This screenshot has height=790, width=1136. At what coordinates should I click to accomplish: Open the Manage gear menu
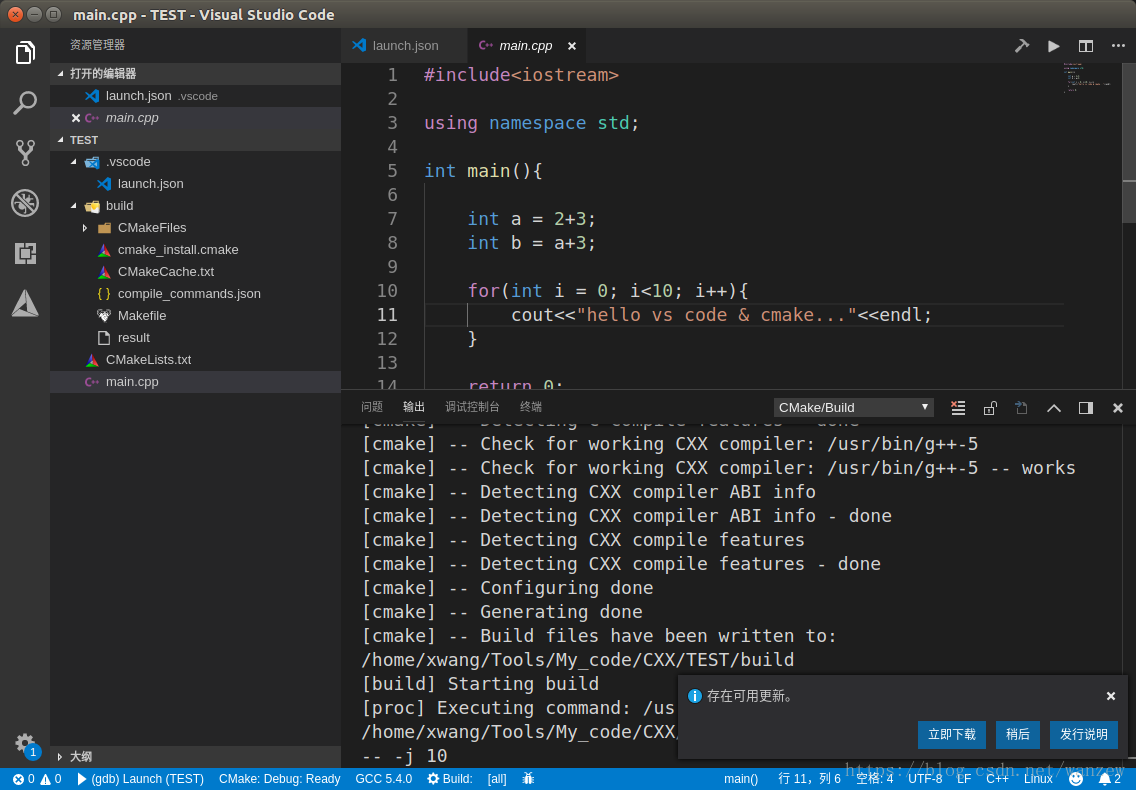pyautogui.click(x=25, y=743)
